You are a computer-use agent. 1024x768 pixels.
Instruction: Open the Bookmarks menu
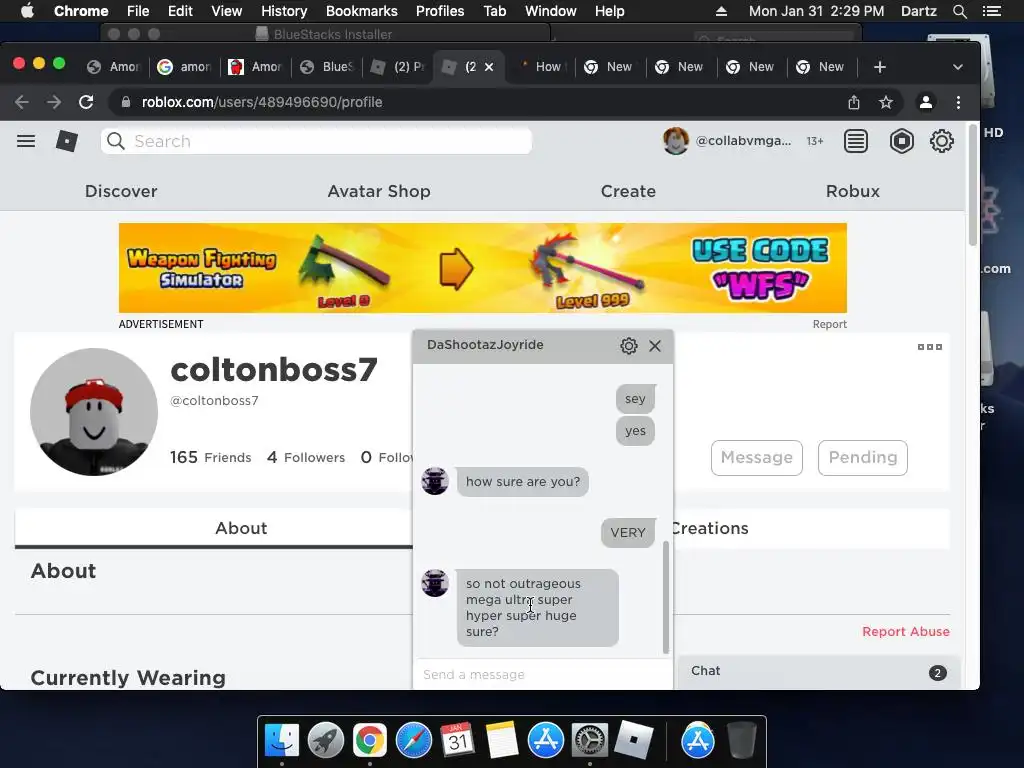click(x=361, y=11)
